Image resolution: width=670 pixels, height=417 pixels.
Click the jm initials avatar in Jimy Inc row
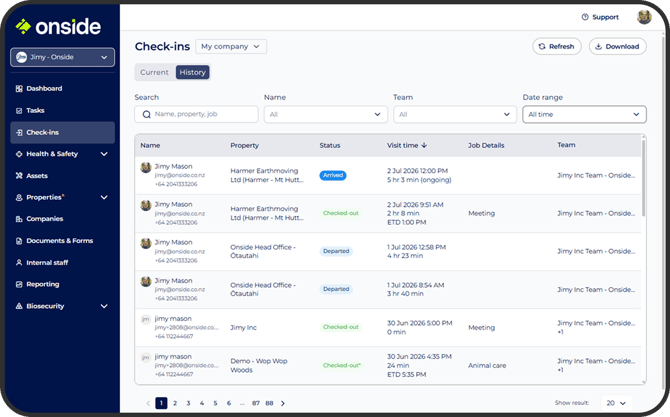(x=146, y=319)
